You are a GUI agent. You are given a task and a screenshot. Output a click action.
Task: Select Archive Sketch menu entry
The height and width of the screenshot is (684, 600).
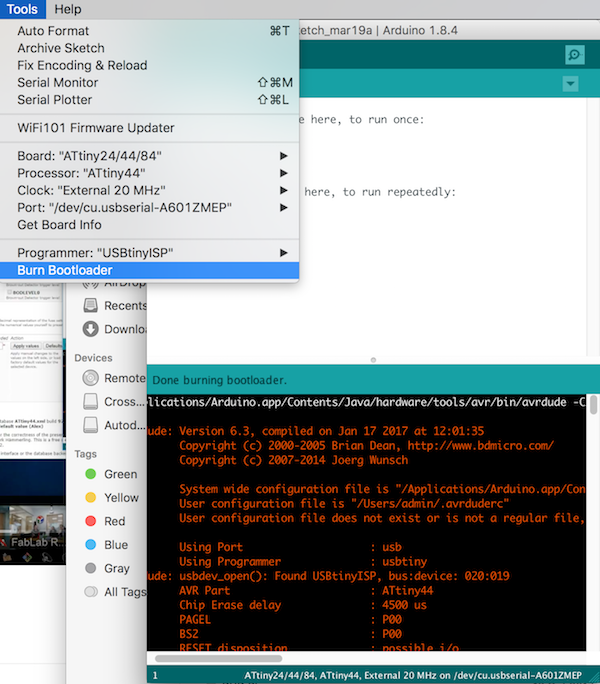click(x=149, y=48)
